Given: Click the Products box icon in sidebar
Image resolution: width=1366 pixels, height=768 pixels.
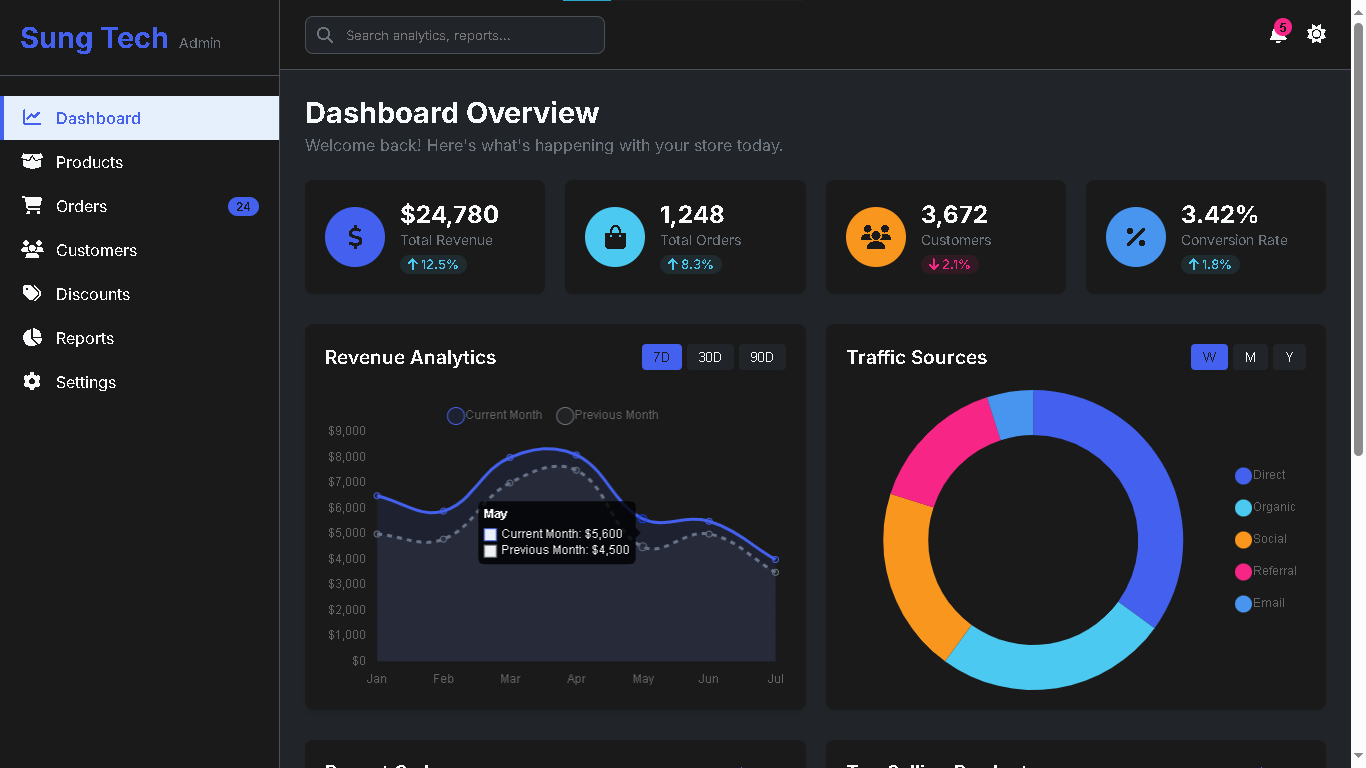Looking at the screenshot, I should (x=33, y=162).
